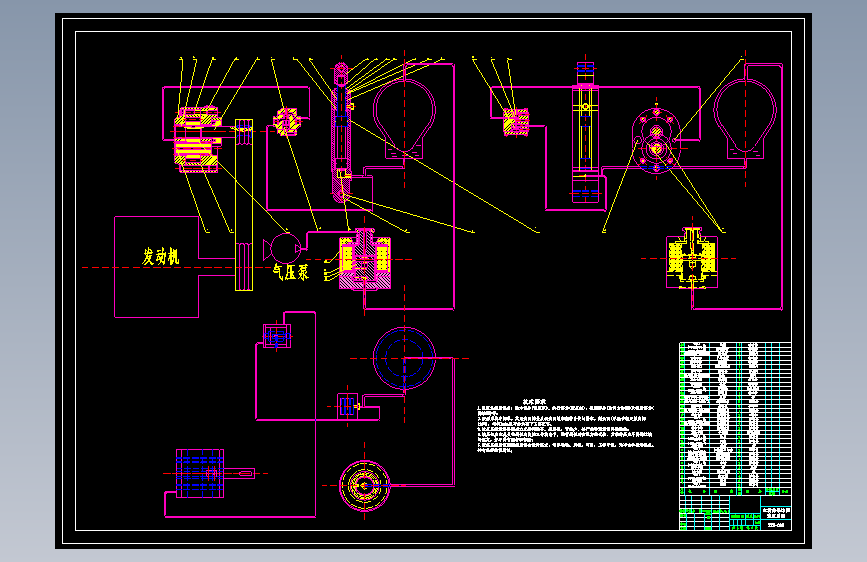
Task: Click the hatched valve body beside 气压泵
Action: click(x=364, y=260)
